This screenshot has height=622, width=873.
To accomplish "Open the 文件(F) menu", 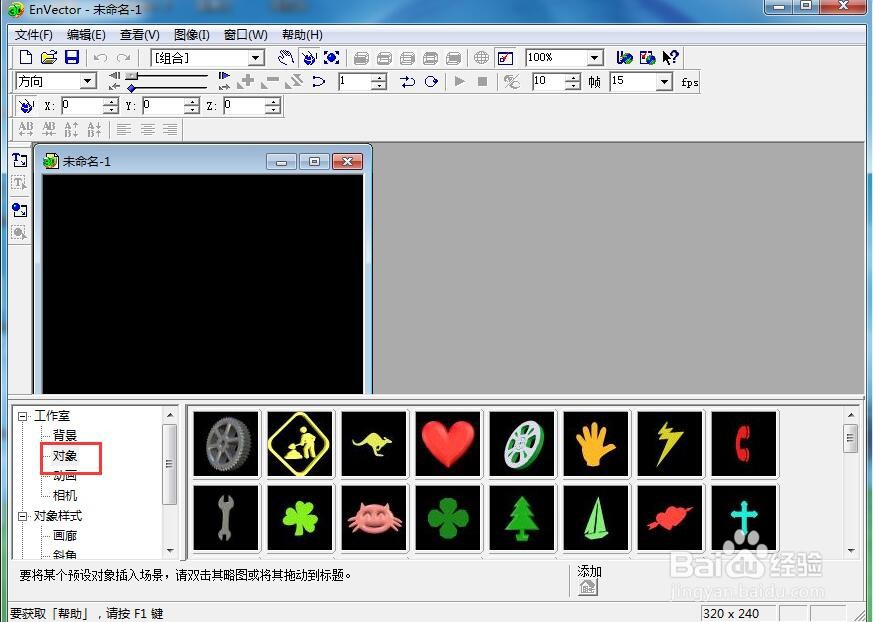I will tap(33, 35).
